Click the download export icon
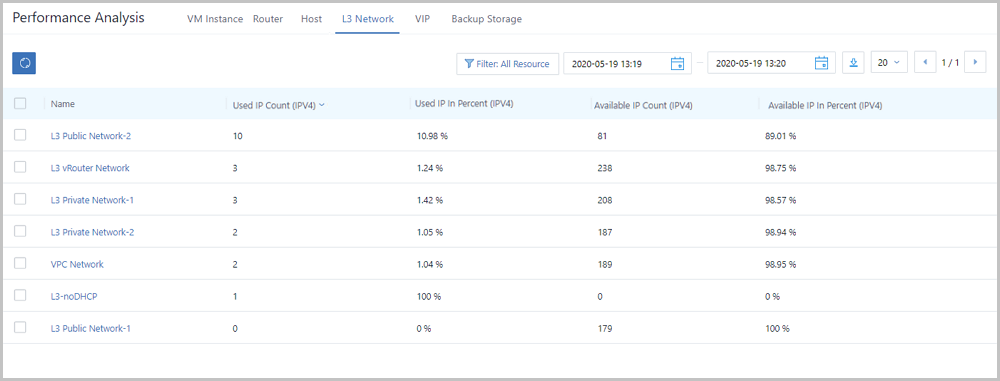Image resolution: width=1000 pixels, height=381 pixels. coord(853,63)
